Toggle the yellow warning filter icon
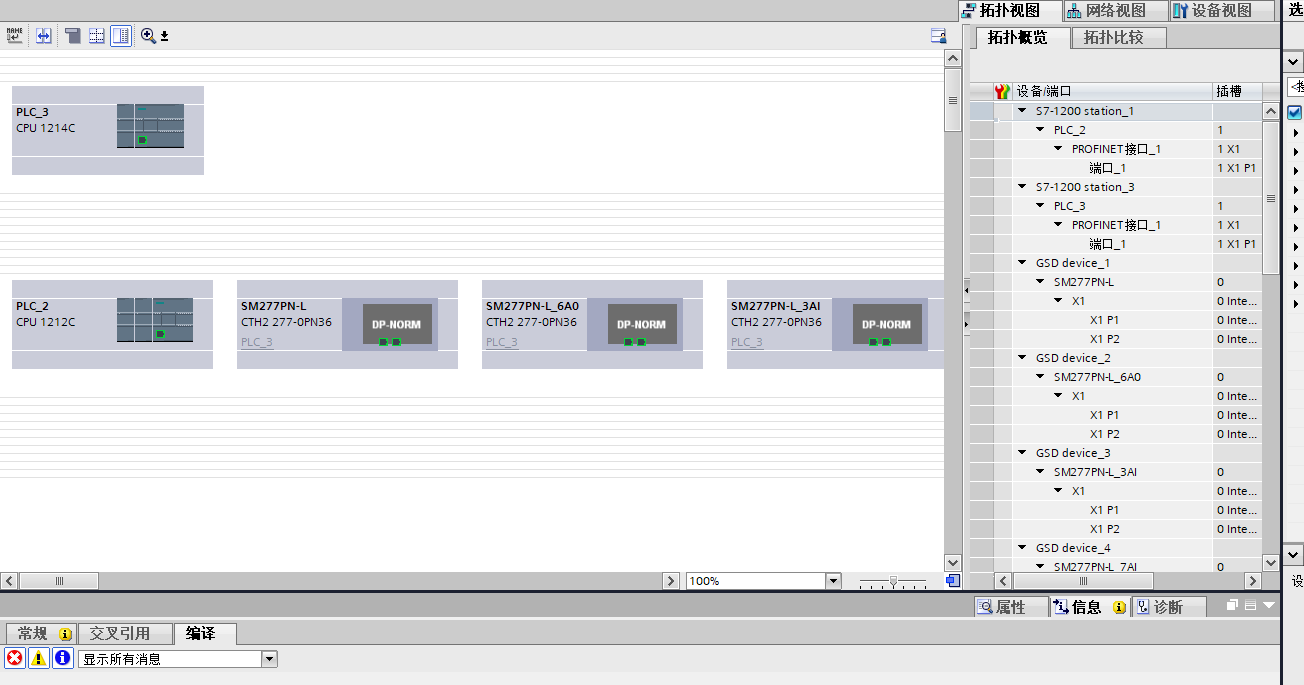Viewport: 1304px width, 685px height. [x=38, y=658]
